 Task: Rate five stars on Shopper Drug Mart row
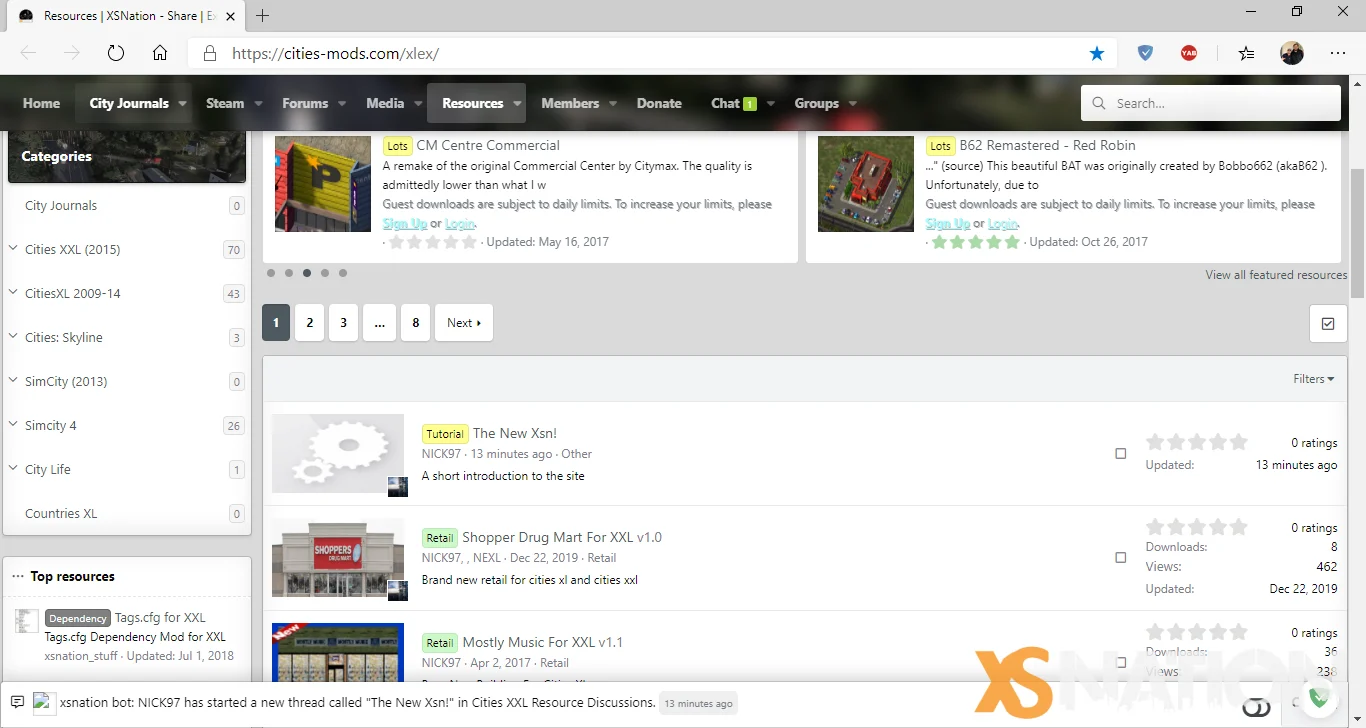(1239, 527)
